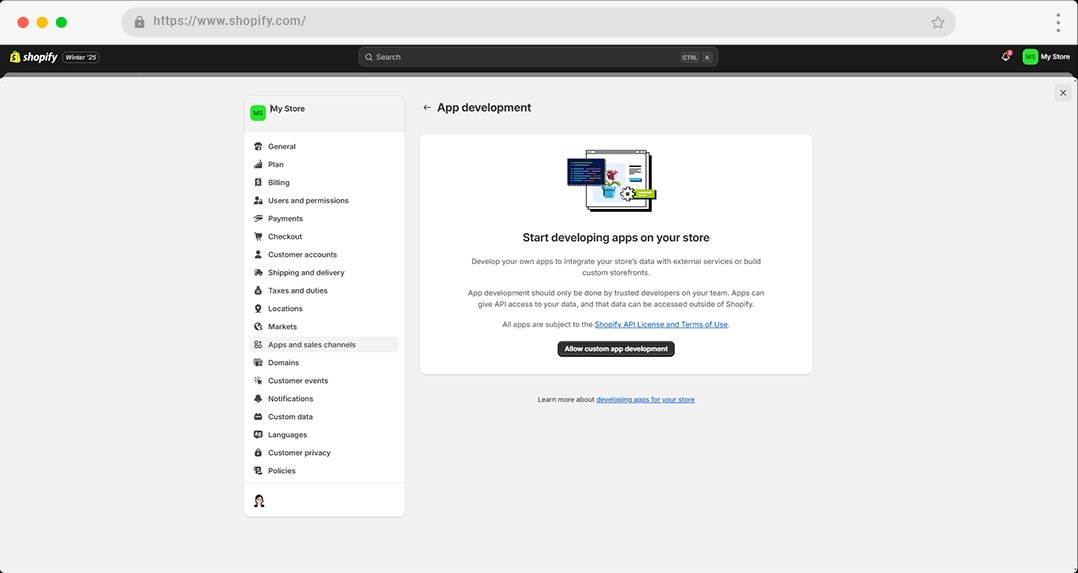Viewport: 1078px width, 573px height.
Task: Click Allow custom app development button
Action: pyautogui.click(x=616, y=349)
